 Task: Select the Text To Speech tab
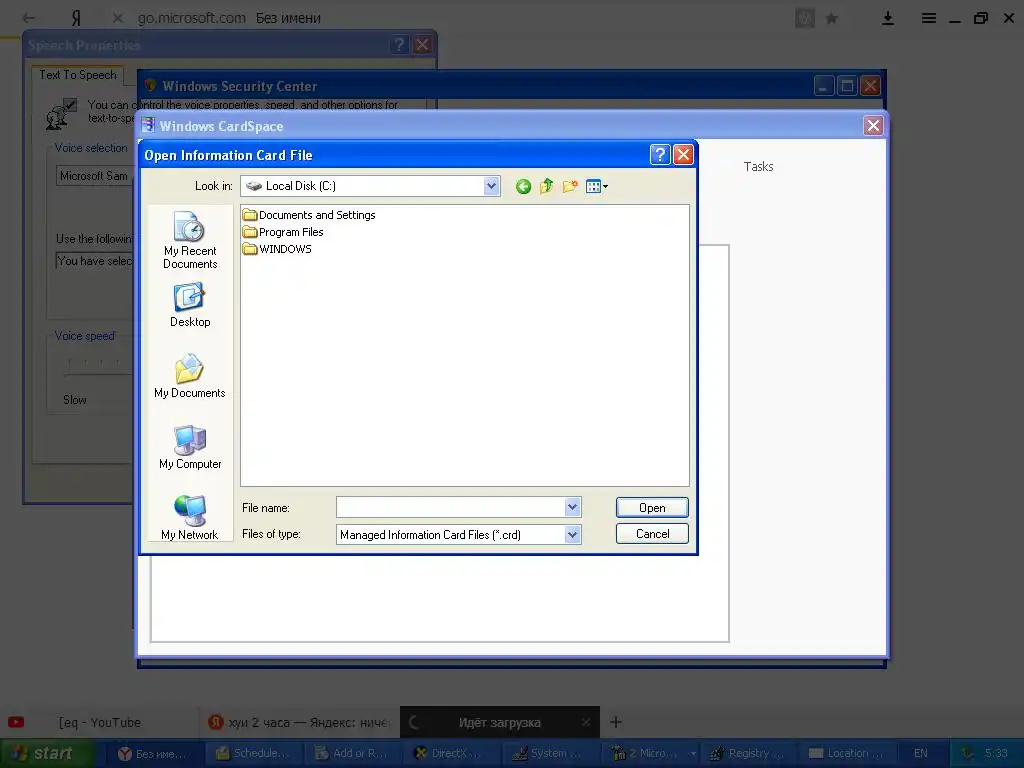tap(78, 75)
